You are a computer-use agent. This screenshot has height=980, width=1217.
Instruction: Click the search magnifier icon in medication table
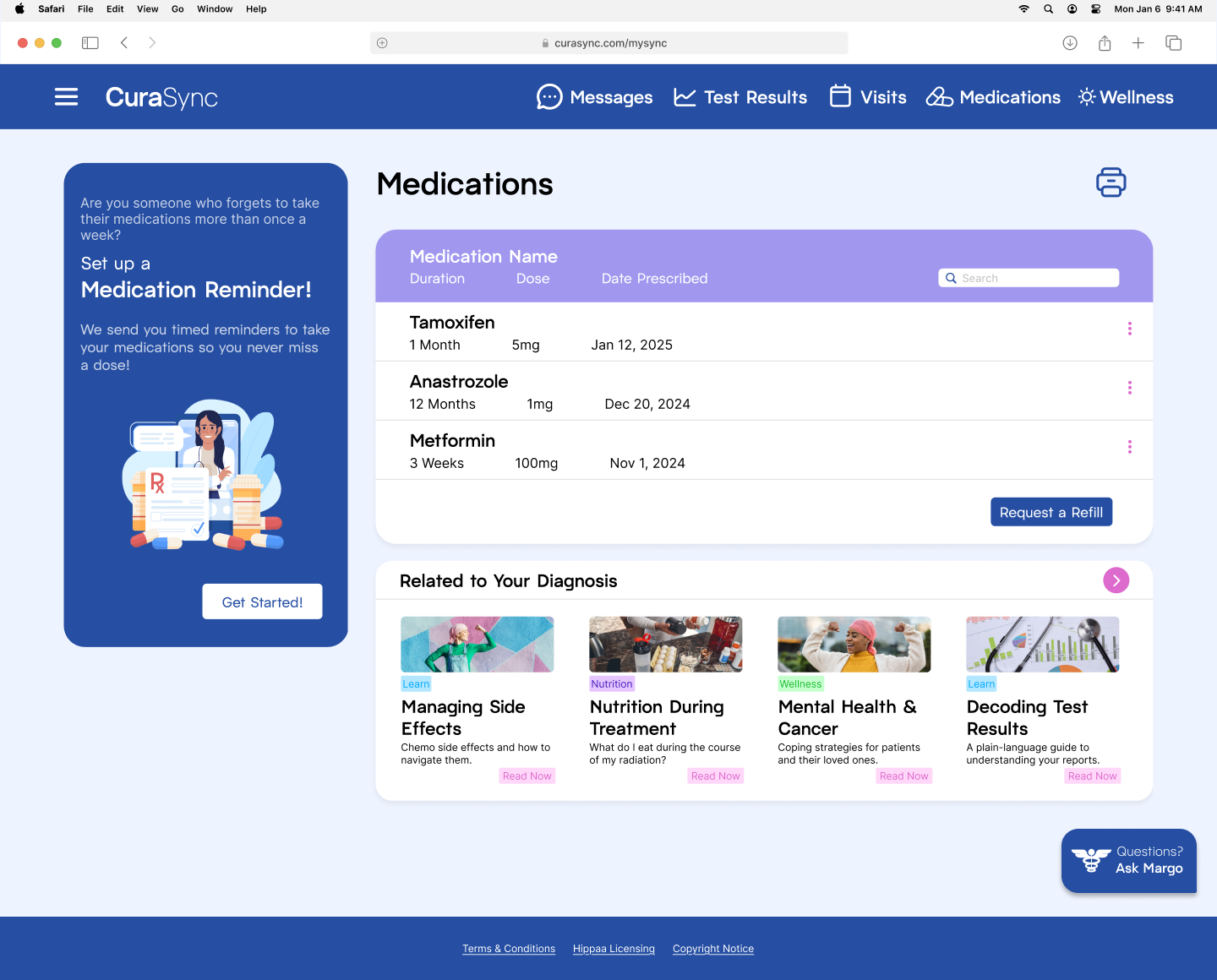click(x=951, y=278)
